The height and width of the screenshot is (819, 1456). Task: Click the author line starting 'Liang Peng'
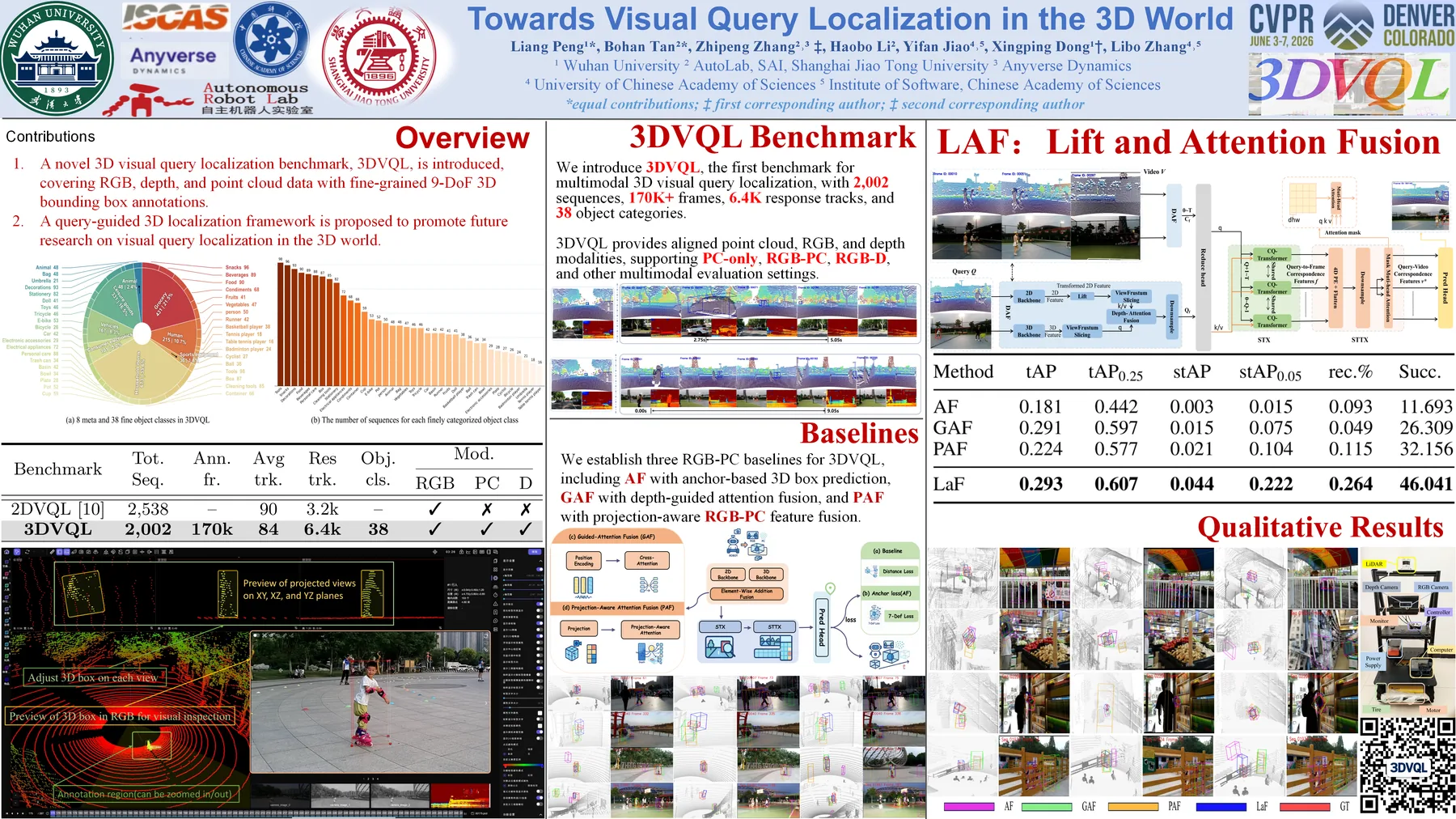855,46
